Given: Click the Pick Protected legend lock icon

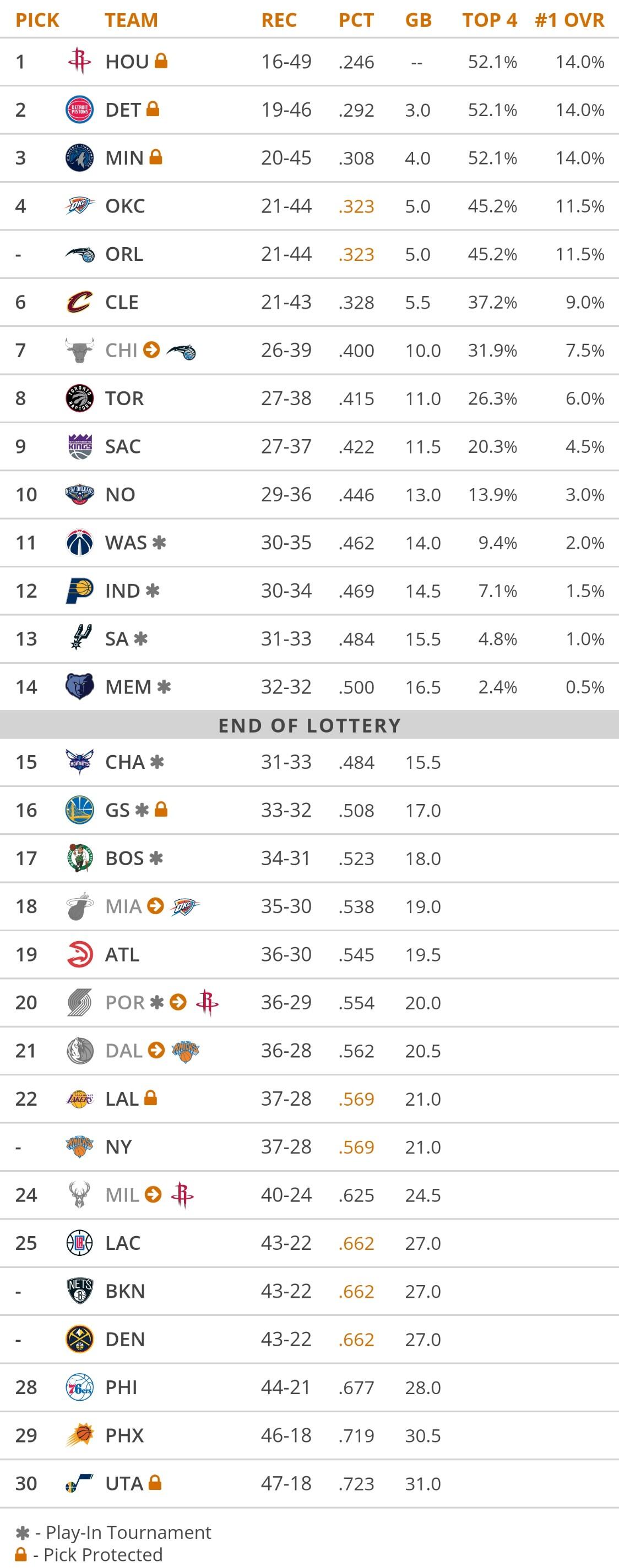Looking at the screenshot, I should point(21,1554).
